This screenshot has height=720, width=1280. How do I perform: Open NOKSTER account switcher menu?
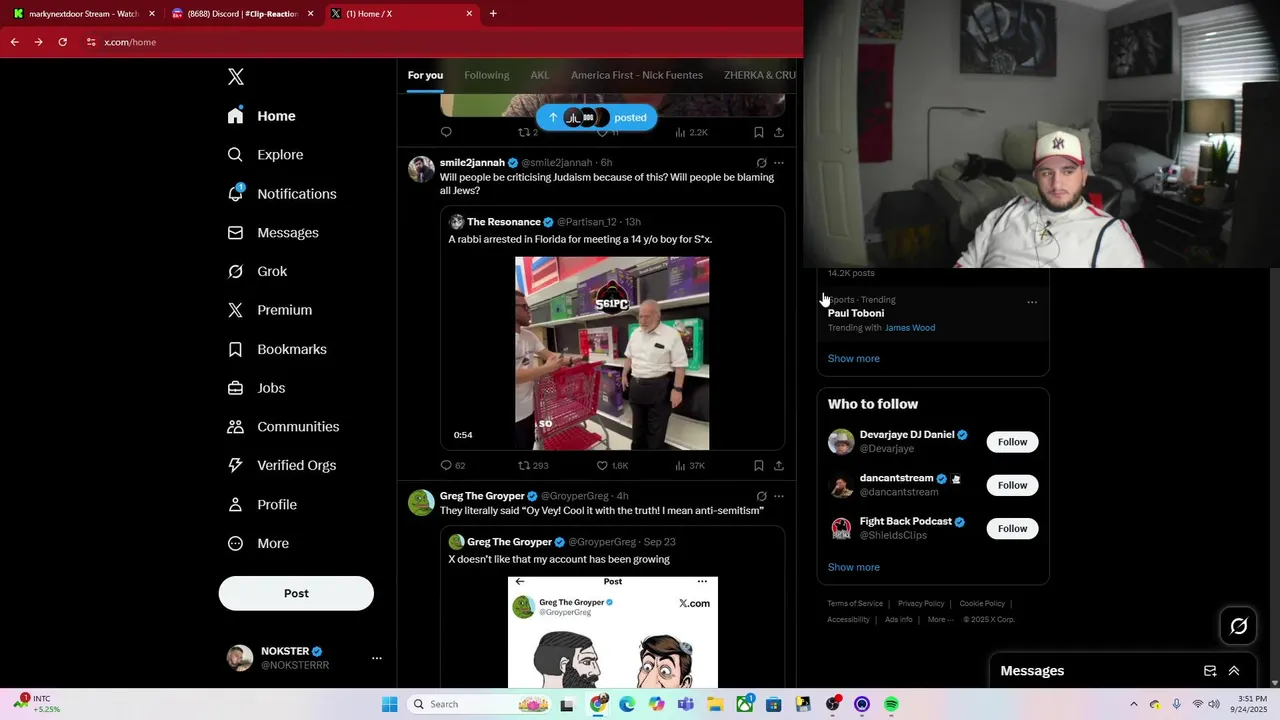point(377,658)
